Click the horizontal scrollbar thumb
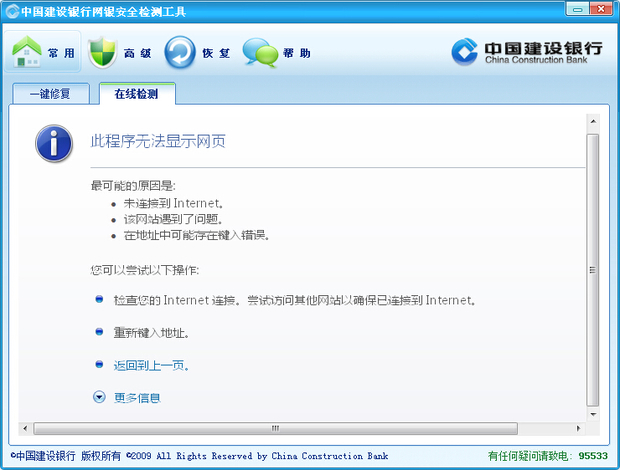Screen dimensions: 620x470 point(276,428)
